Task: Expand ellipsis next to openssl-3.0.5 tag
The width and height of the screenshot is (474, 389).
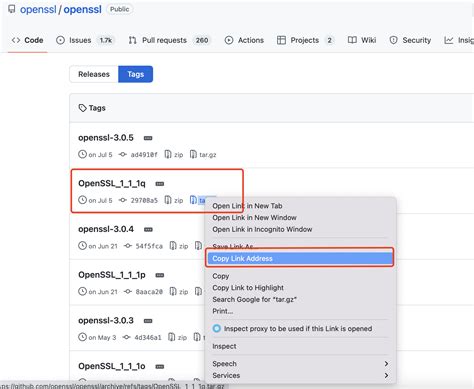Action: [x=148, y=138]
